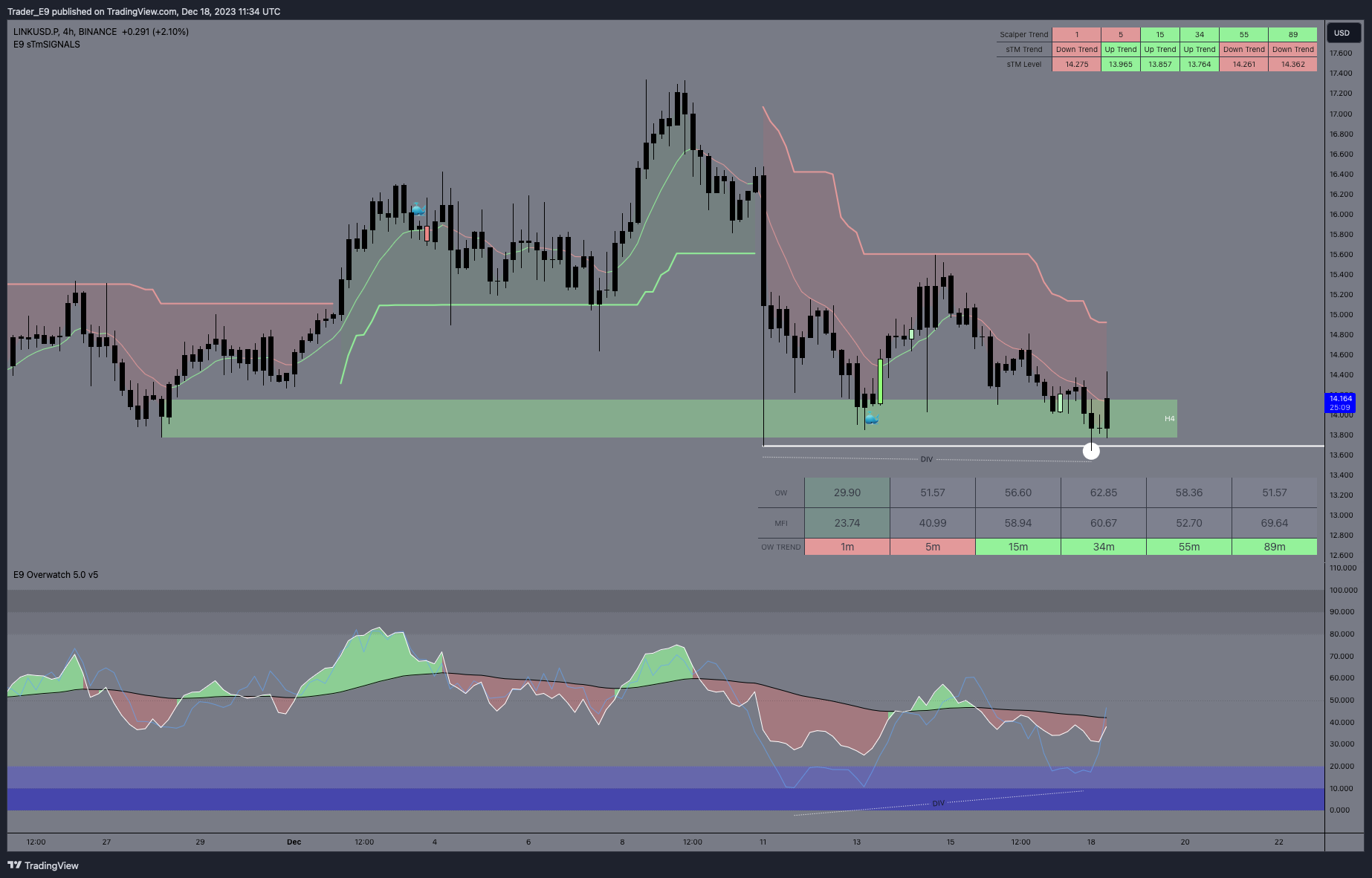Click the blue 14.164 current price label
The width and height of the screenshot is (1372, 878).
pos(1341,403)
